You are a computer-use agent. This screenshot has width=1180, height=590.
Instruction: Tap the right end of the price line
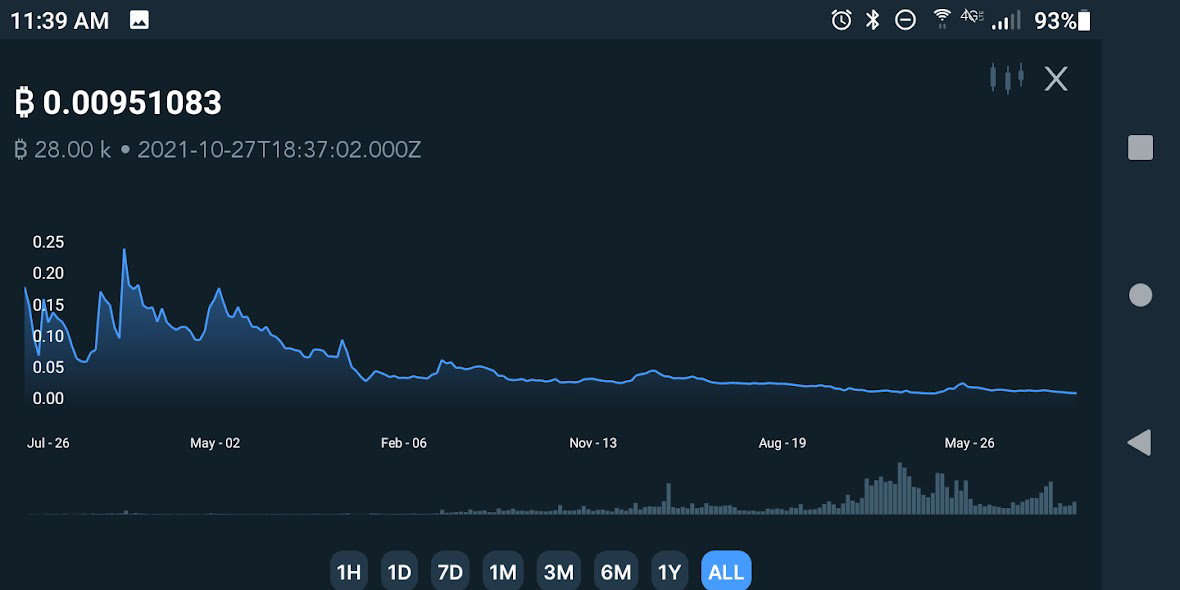[x=1075, y=393]
